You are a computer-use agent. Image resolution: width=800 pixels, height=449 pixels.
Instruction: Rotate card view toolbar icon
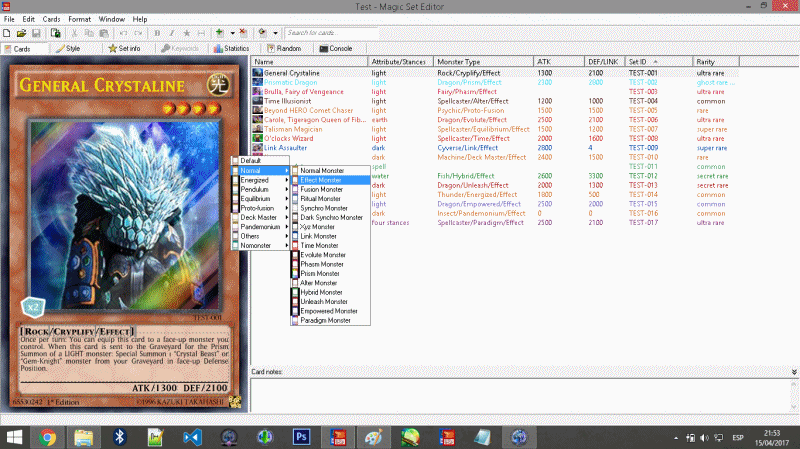coord(262,33)
